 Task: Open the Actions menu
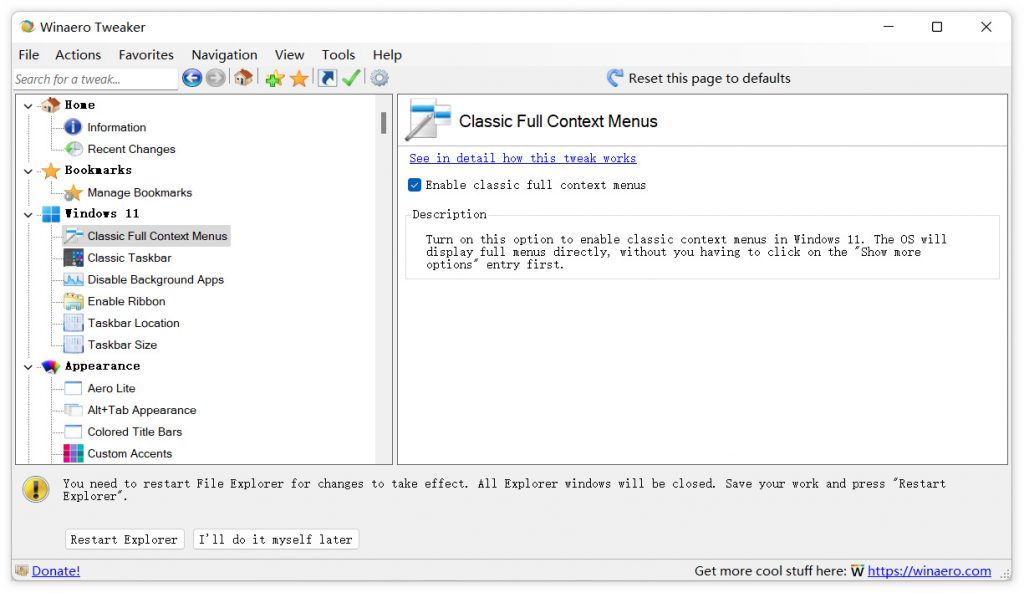(78, 55)
